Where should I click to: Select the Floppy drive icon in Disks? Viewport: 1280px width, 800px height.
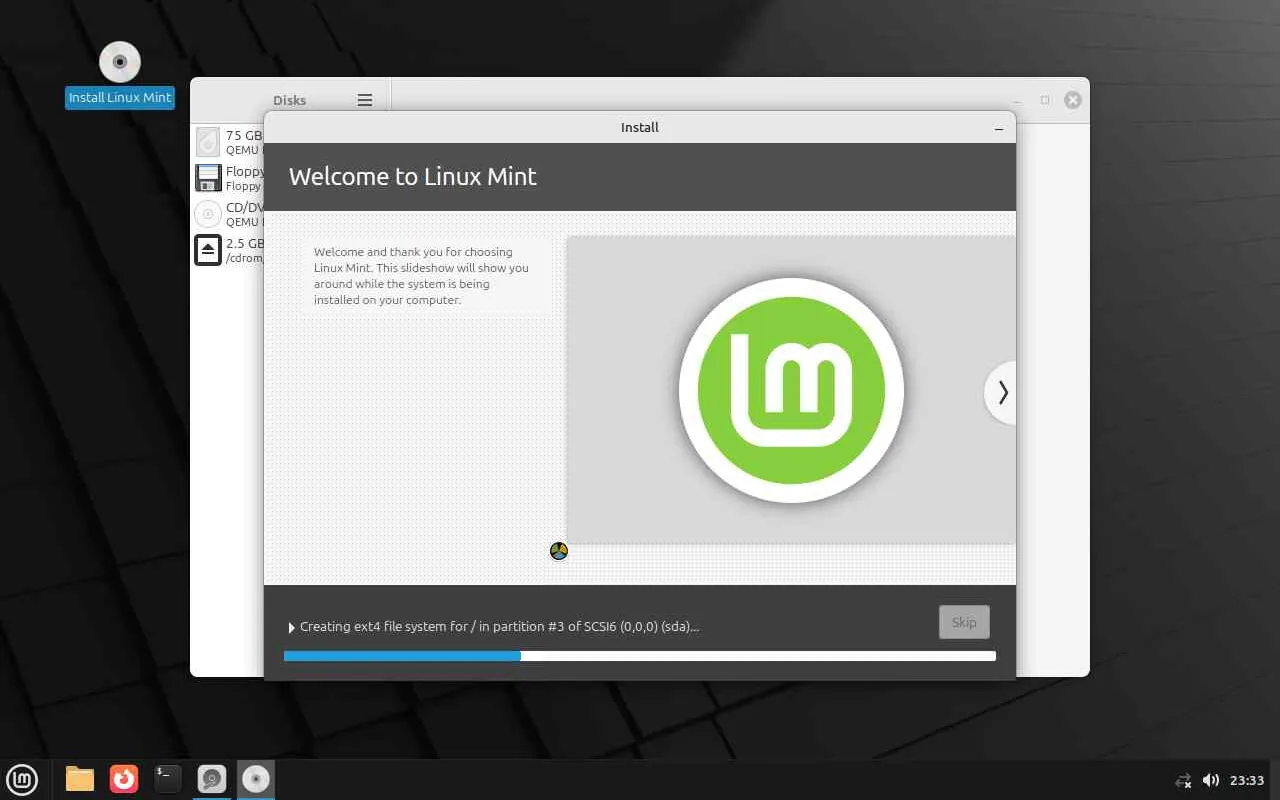208,178
